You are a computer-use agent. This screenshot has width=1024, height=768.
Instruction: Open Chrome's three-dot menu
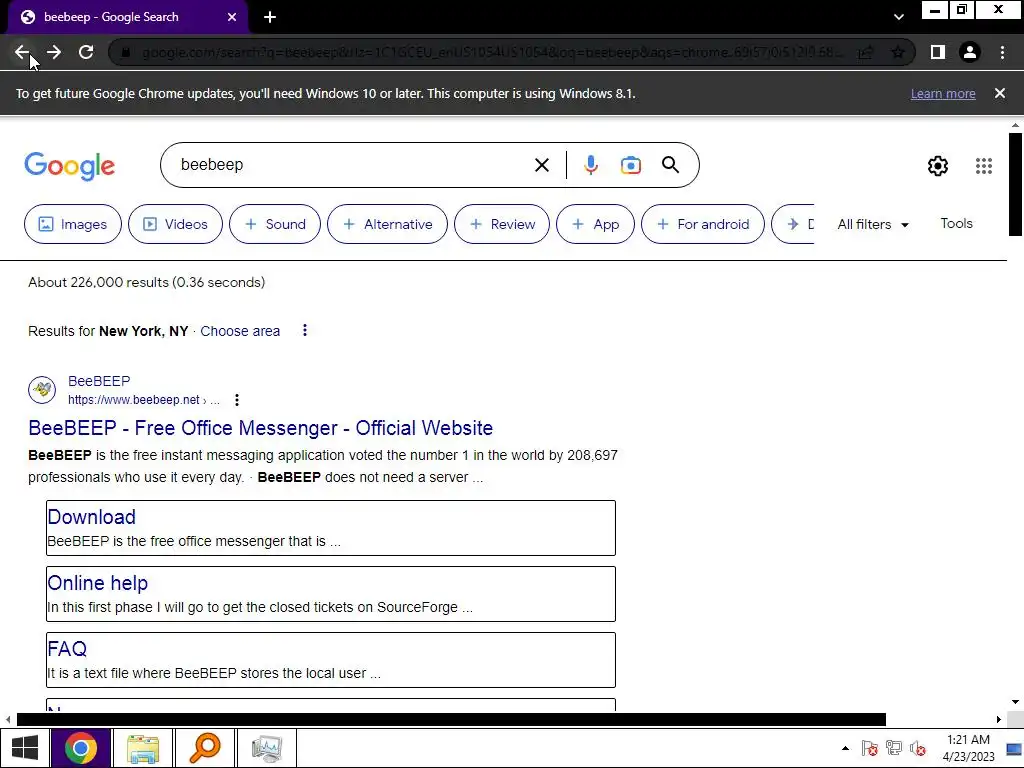pos(1002,52)
